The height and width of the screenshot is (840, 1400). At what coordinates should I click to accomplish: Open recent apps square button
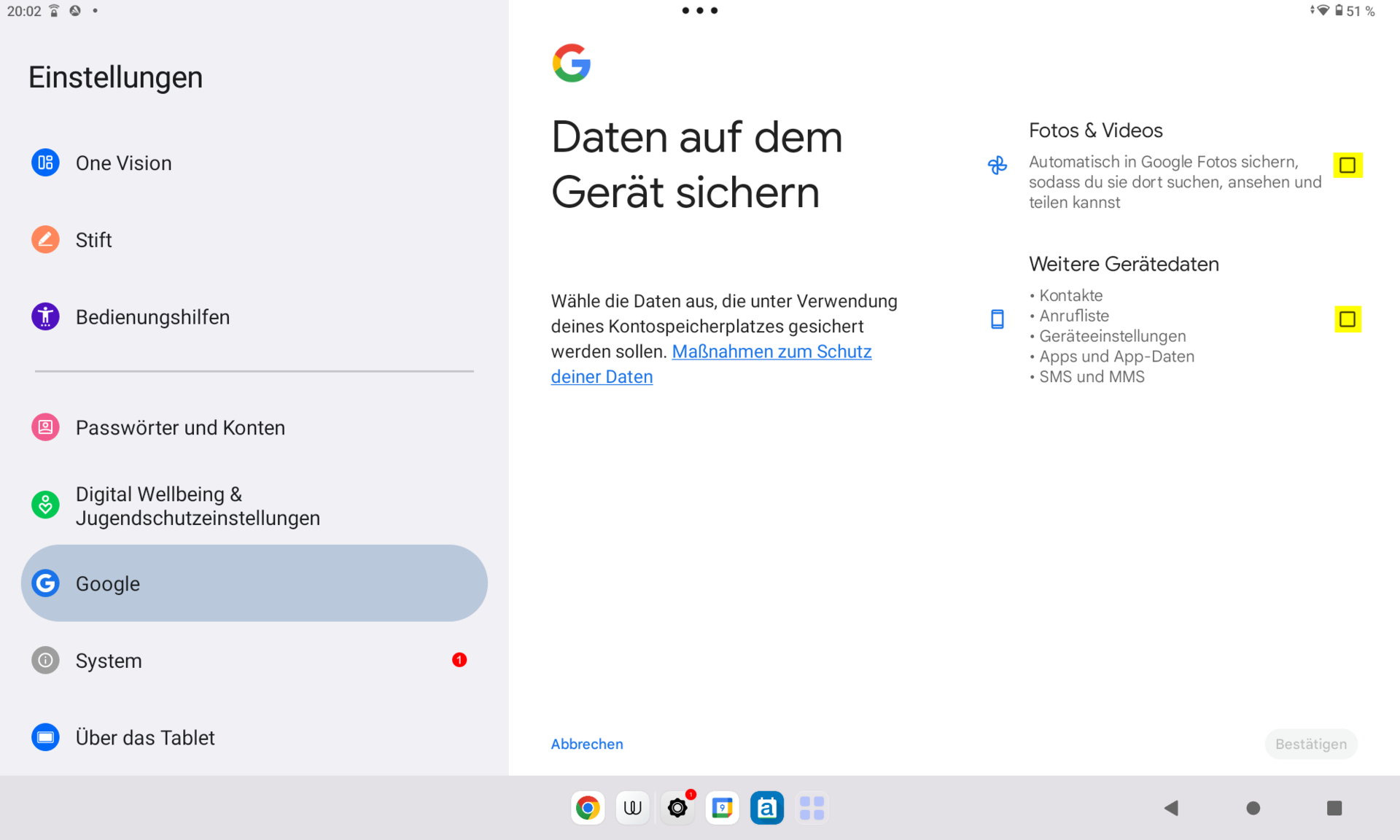coord(1334,808)
